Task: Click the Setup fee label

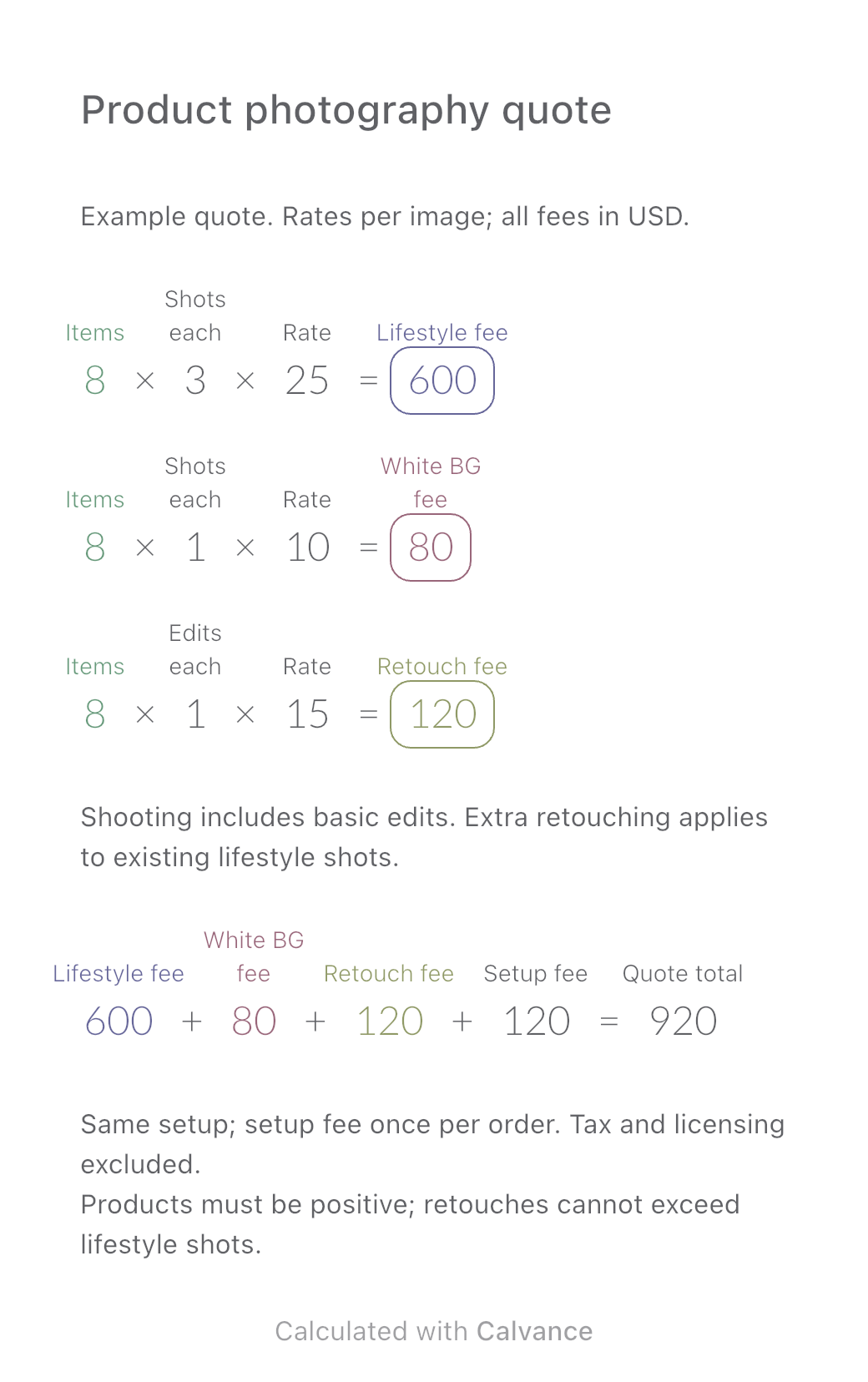Action: [x=536, y=974]
